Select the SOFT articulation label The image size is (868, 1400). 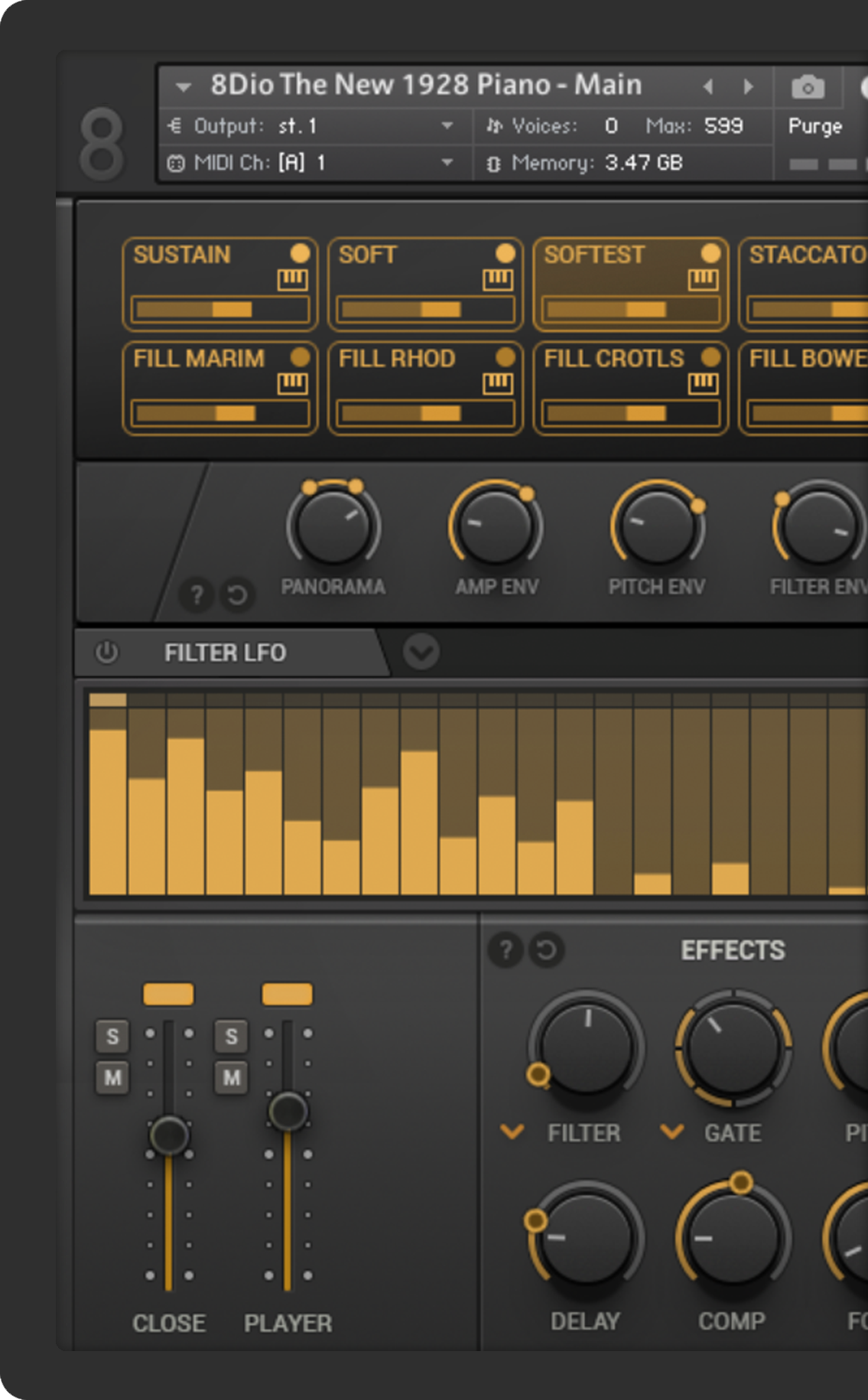(368, 255)
